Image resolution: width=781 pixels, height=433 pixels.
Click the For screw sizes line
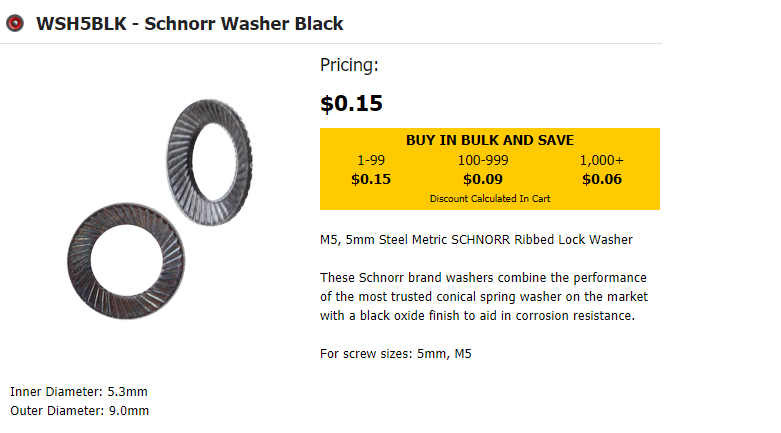(395, 354)
